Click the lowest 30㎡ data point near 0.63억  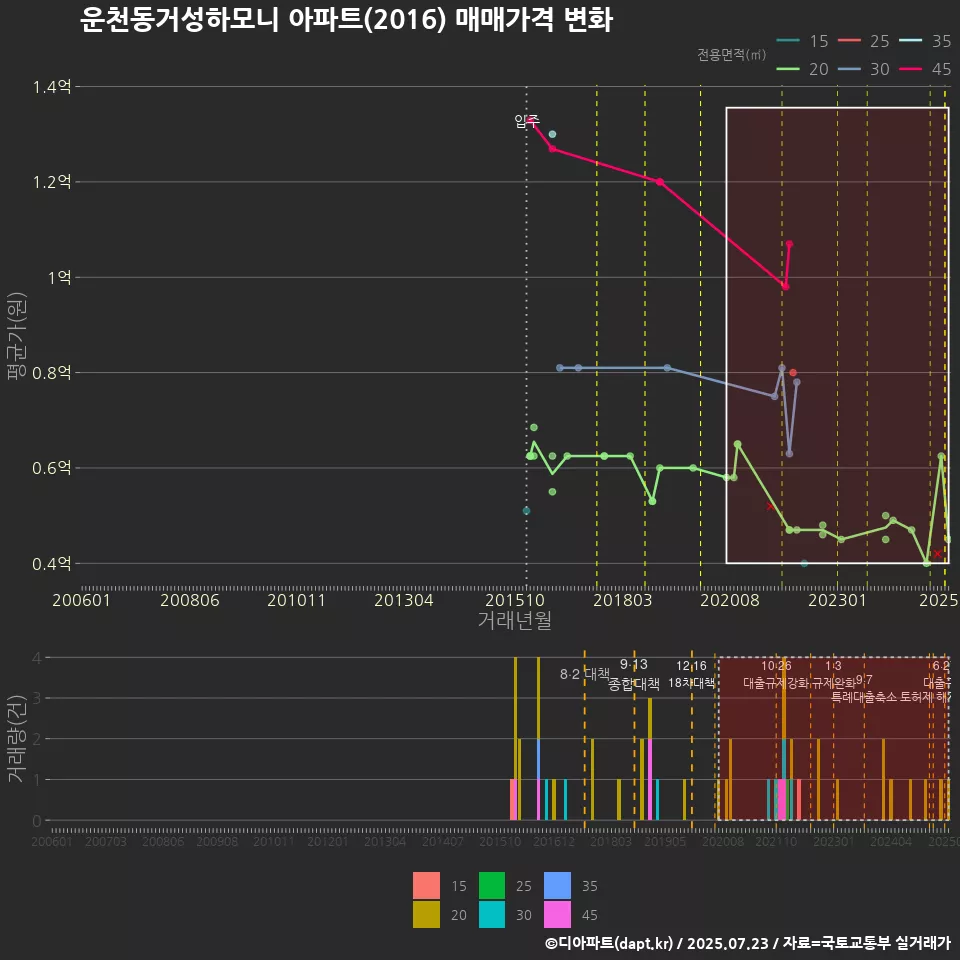tap(789, 454)
